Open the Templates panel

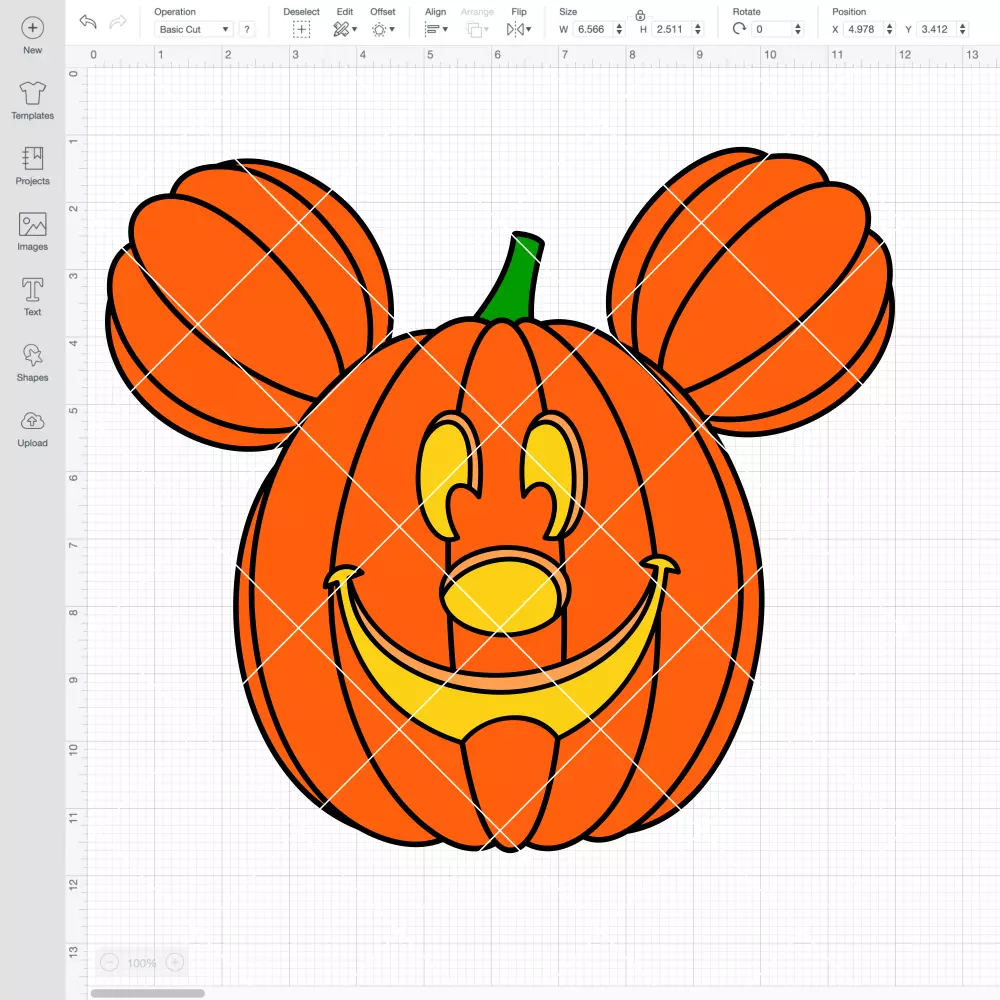pyautogui.click(x=33, y=101)
